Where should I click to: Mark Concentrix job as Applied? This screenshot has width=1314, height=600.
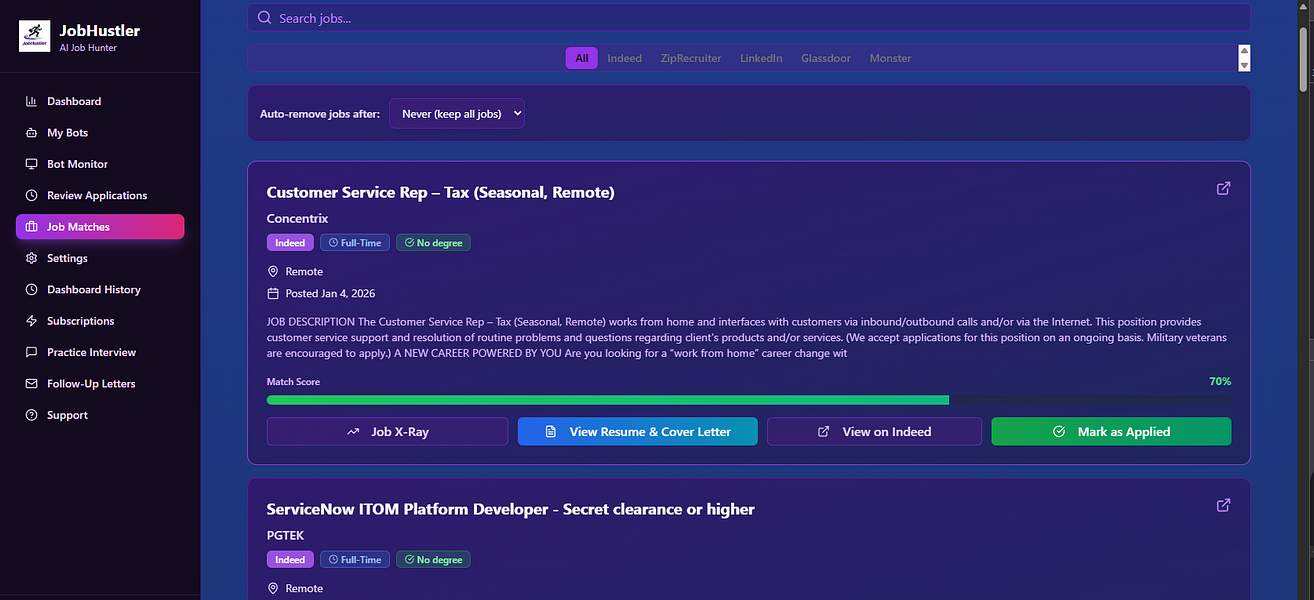coord(1111,432)
